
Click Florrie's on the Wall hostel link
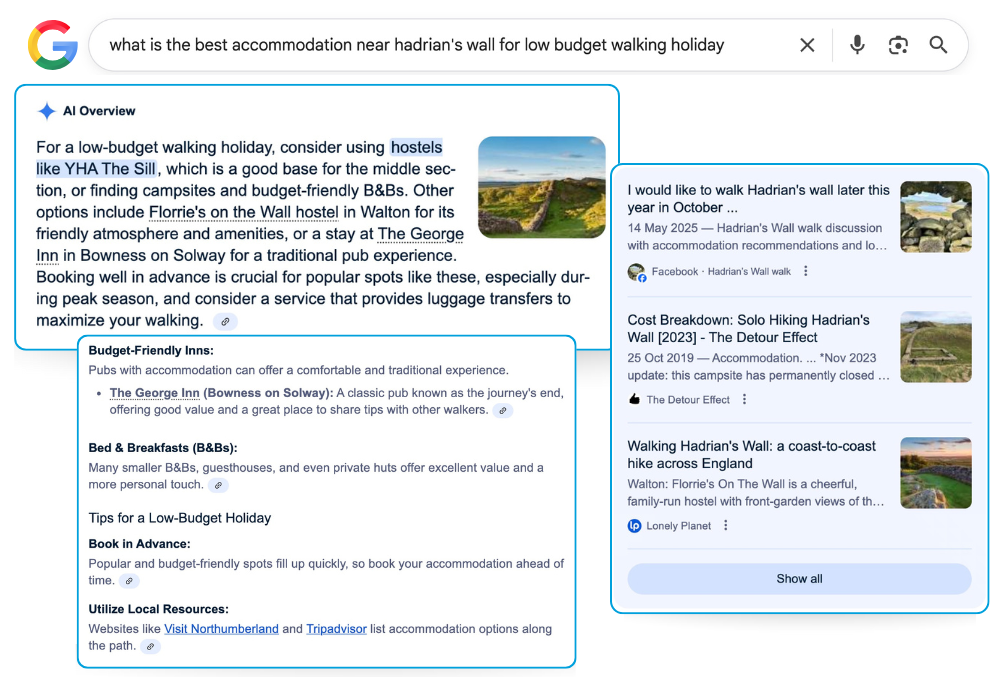pyautogui.click(x=244, y=212)
